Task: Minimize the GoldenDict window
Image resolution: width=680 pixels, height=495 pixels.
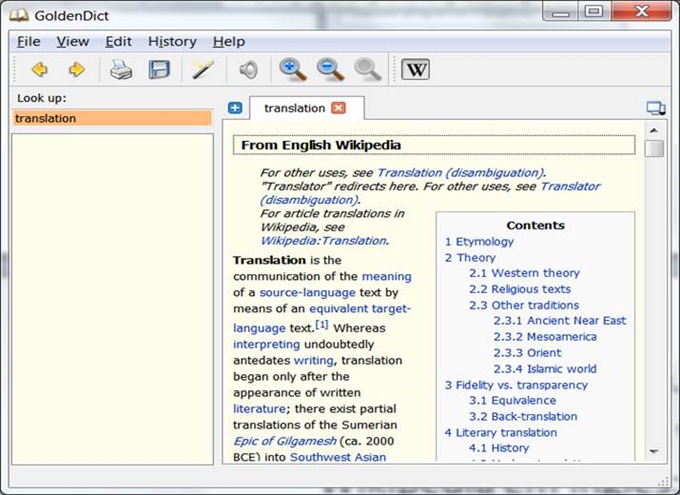Action: tap(560, 12)
